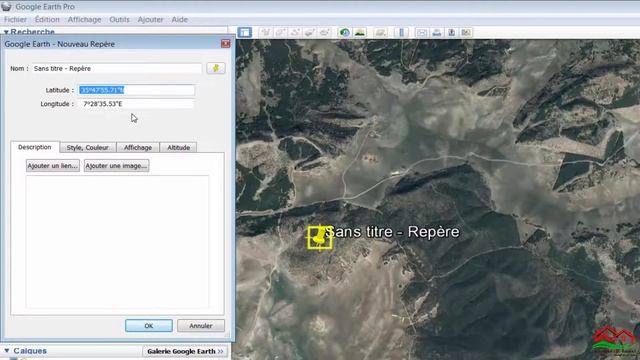Viewport: 640px width, 360px height.
Task: Open the Fichier menu
Action: pyautogui.click(x=15, y=19)
